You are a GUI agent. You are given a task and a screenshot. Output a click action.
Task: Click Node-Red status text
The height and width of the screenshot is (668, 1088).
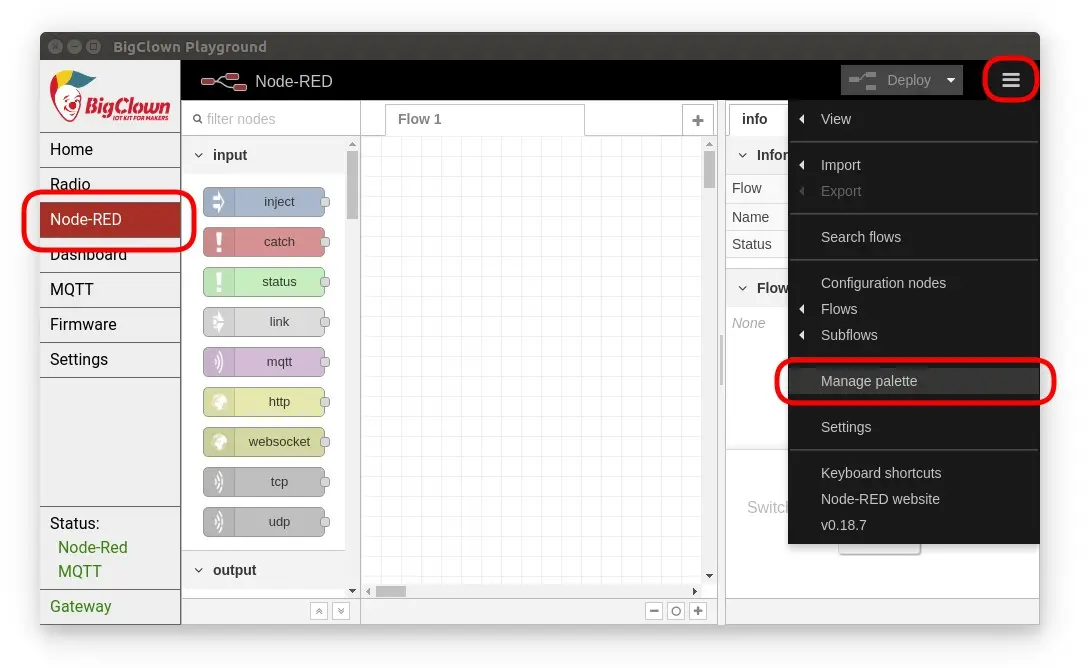[x=92, y=547]
